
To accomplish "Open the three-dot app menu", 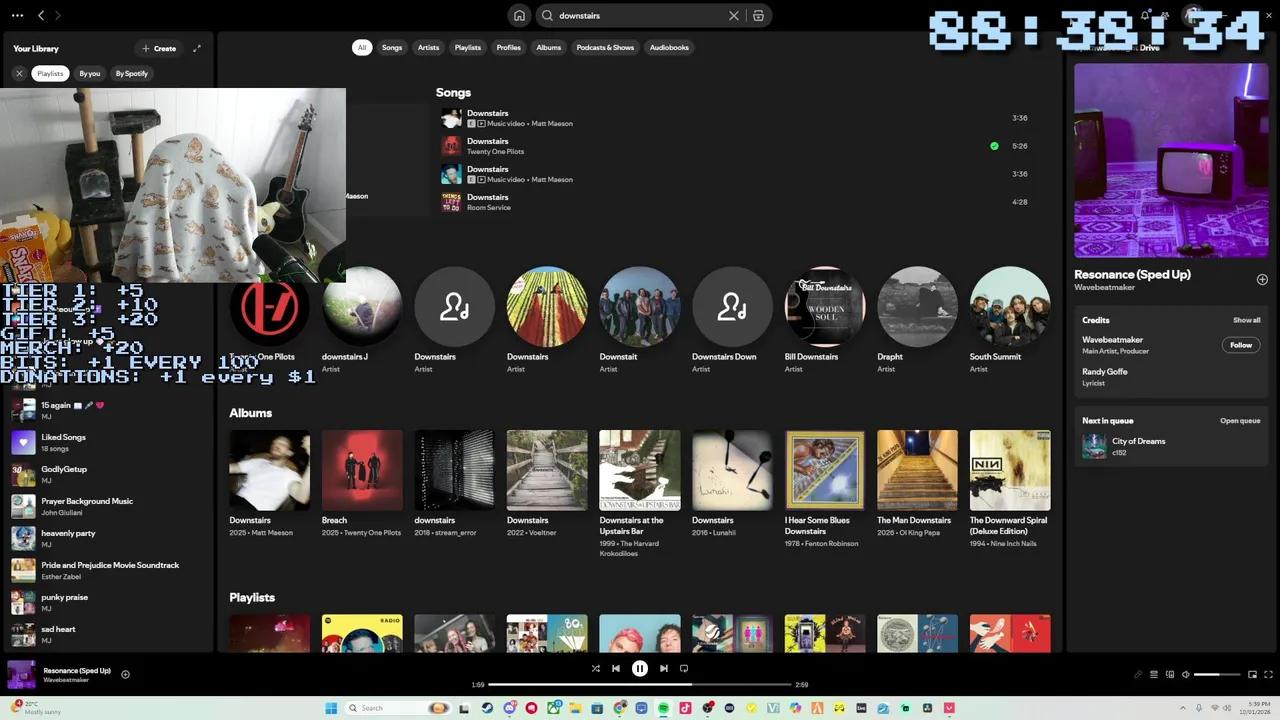I will pyautogui.click(x=17, y=16).
